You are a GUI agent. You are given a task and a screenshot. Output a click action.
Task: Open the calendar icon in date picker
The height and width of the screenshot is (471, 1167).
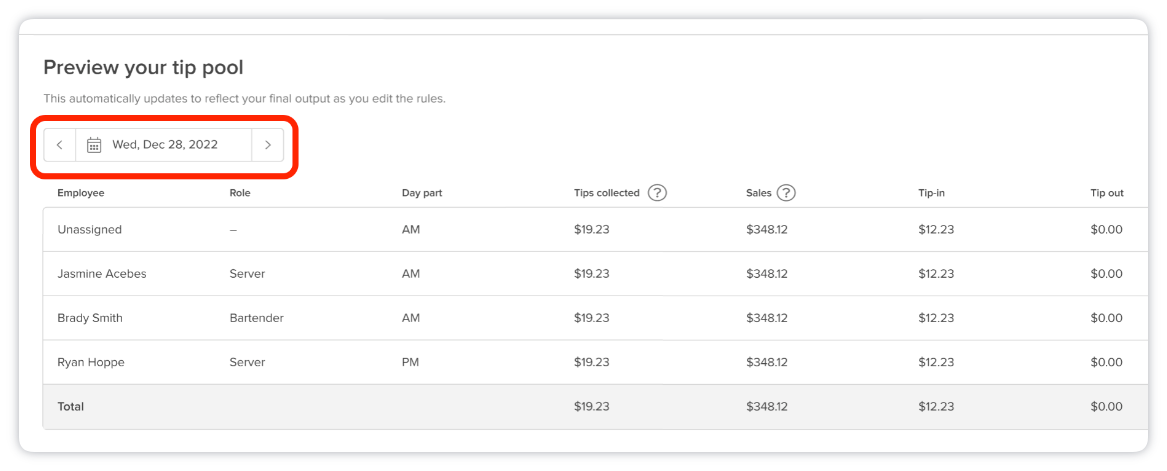pyautogui.click(x=94, y=145)
